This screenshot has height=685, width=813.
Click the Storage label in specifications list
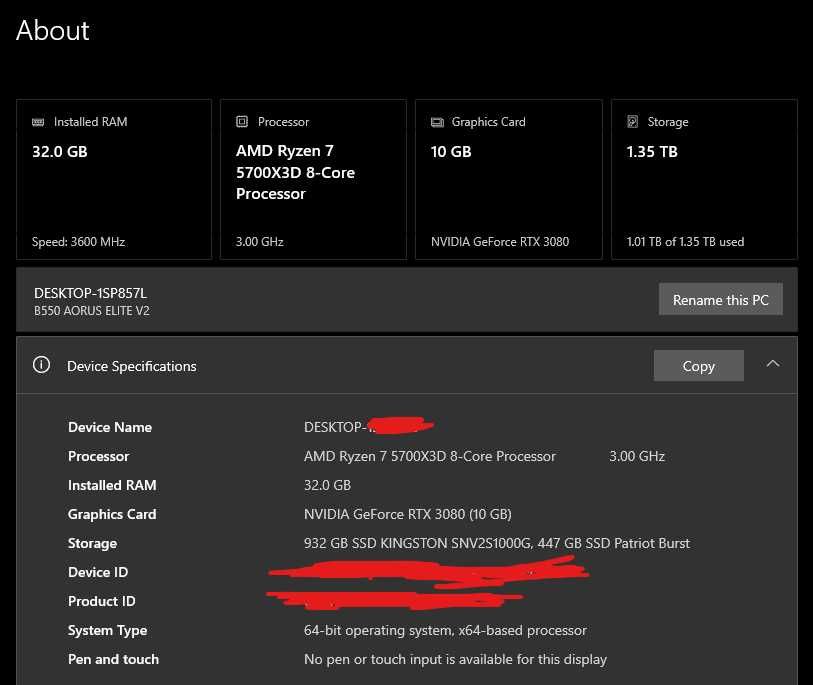pyautogui.click(x=92, y=543)
